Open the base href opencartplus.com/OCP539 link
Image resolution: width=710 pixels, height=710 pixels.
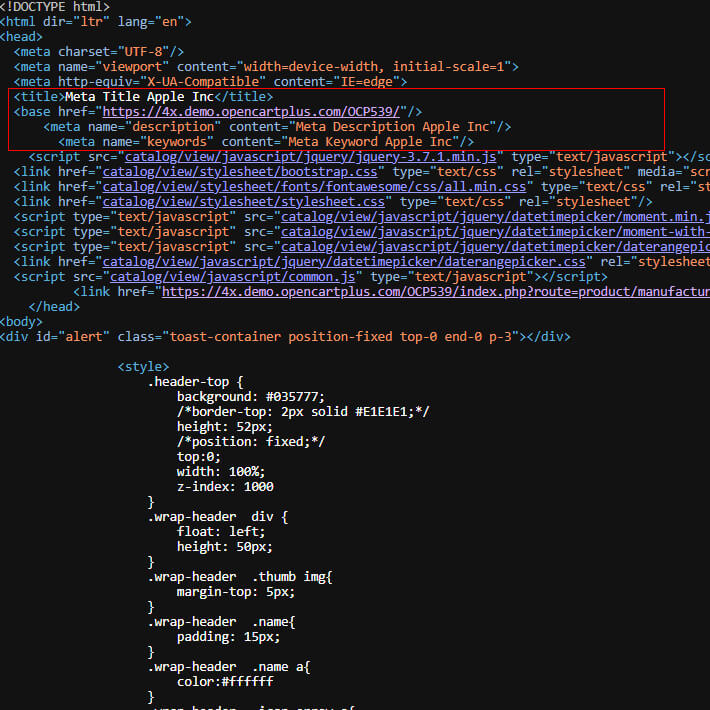(x=251, y=112)
